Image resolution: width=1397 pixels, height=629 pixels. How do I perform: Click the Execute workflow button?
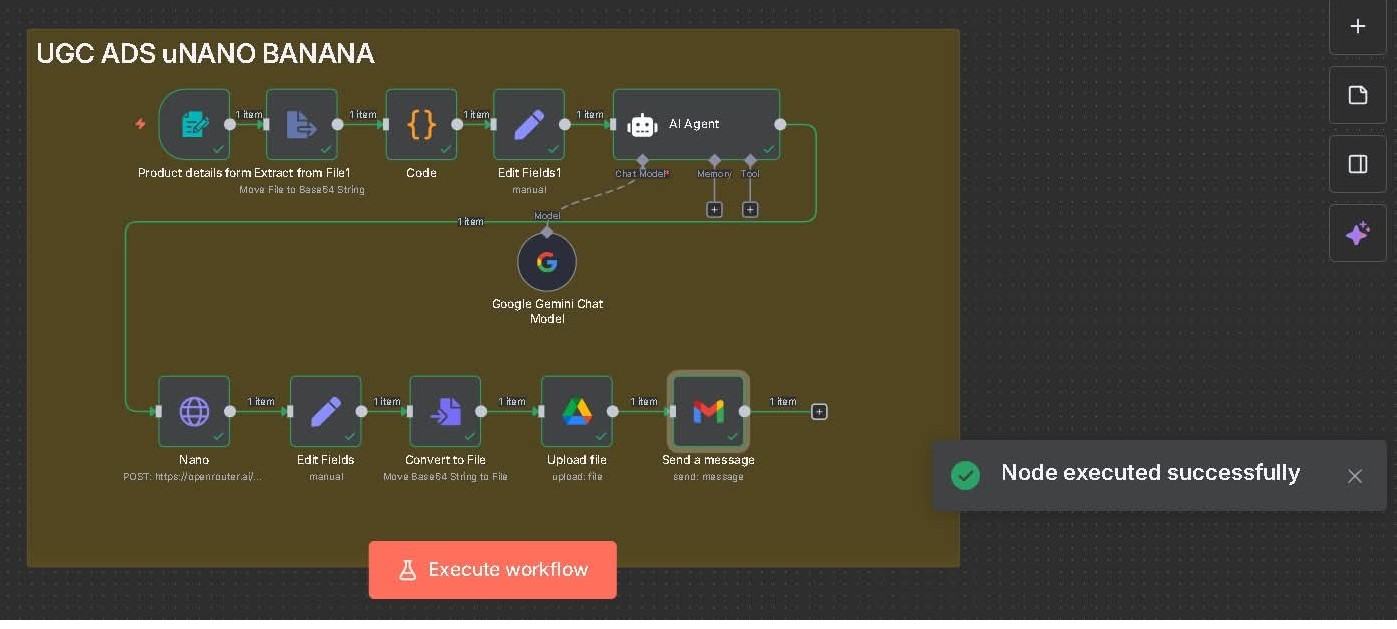(492, 570)
